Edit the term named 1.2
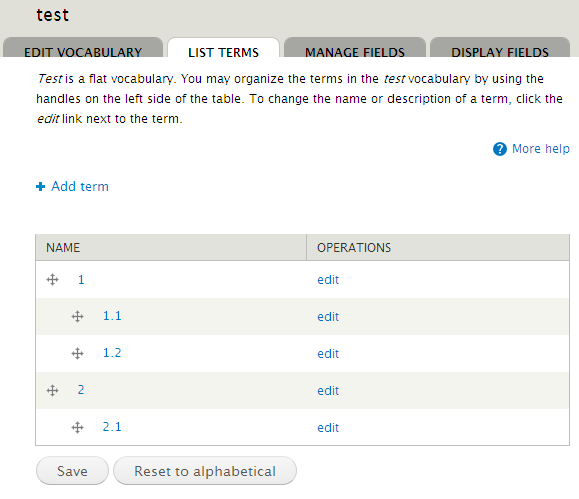Screen dimensions: 579x499 [328, 353]
